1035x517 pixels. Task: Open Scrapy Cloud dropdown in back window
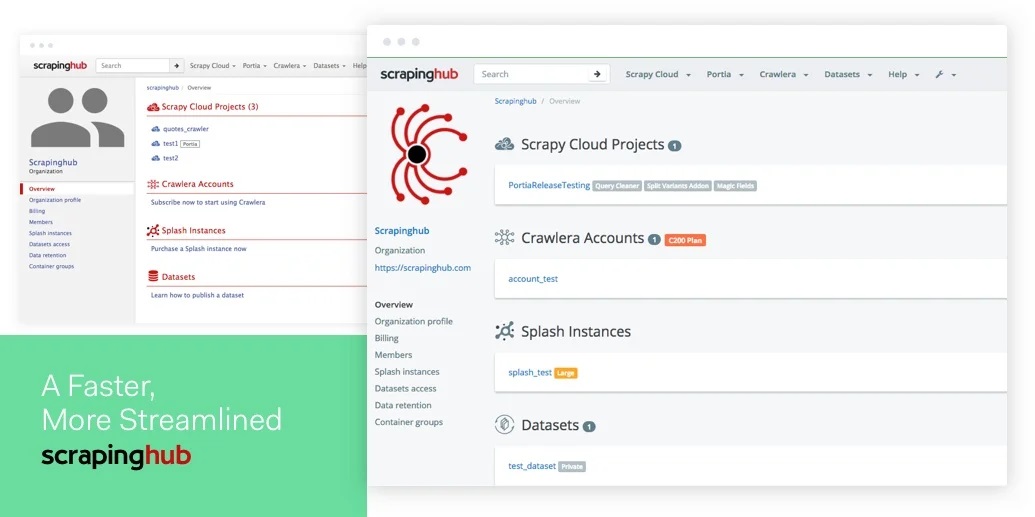[x=213, y=66]
